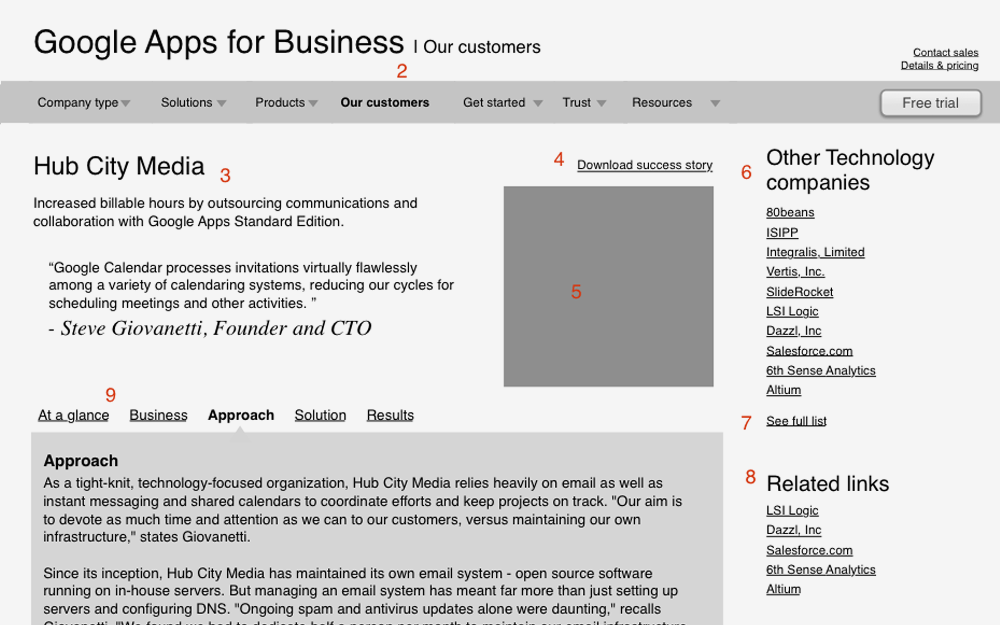Expand the Company type dropdown menu
The width and height of the screenshot is (1000, 625).
click(78, 102)
